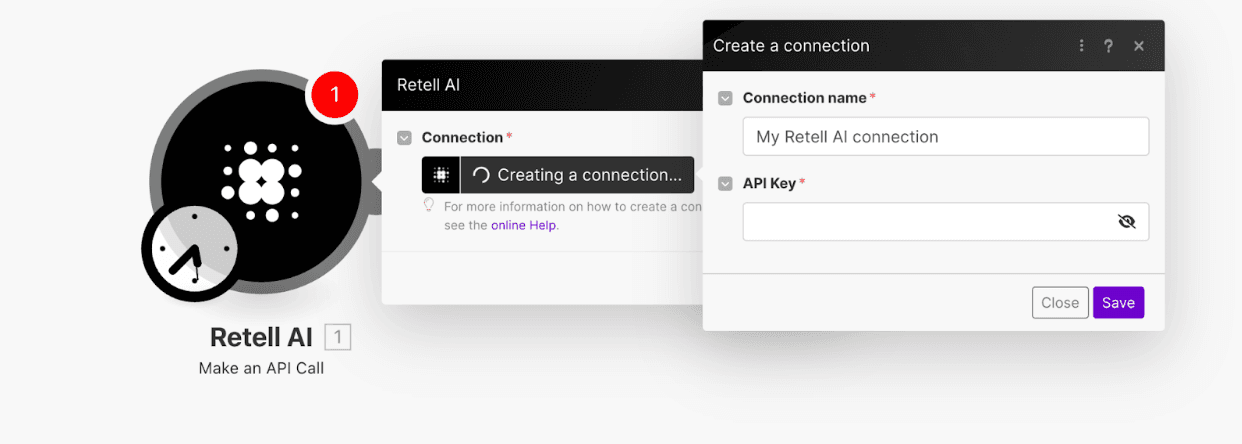Collapse the Connection field toggle in Retell AI panel
1242x444 pixels.
(404, 138)
